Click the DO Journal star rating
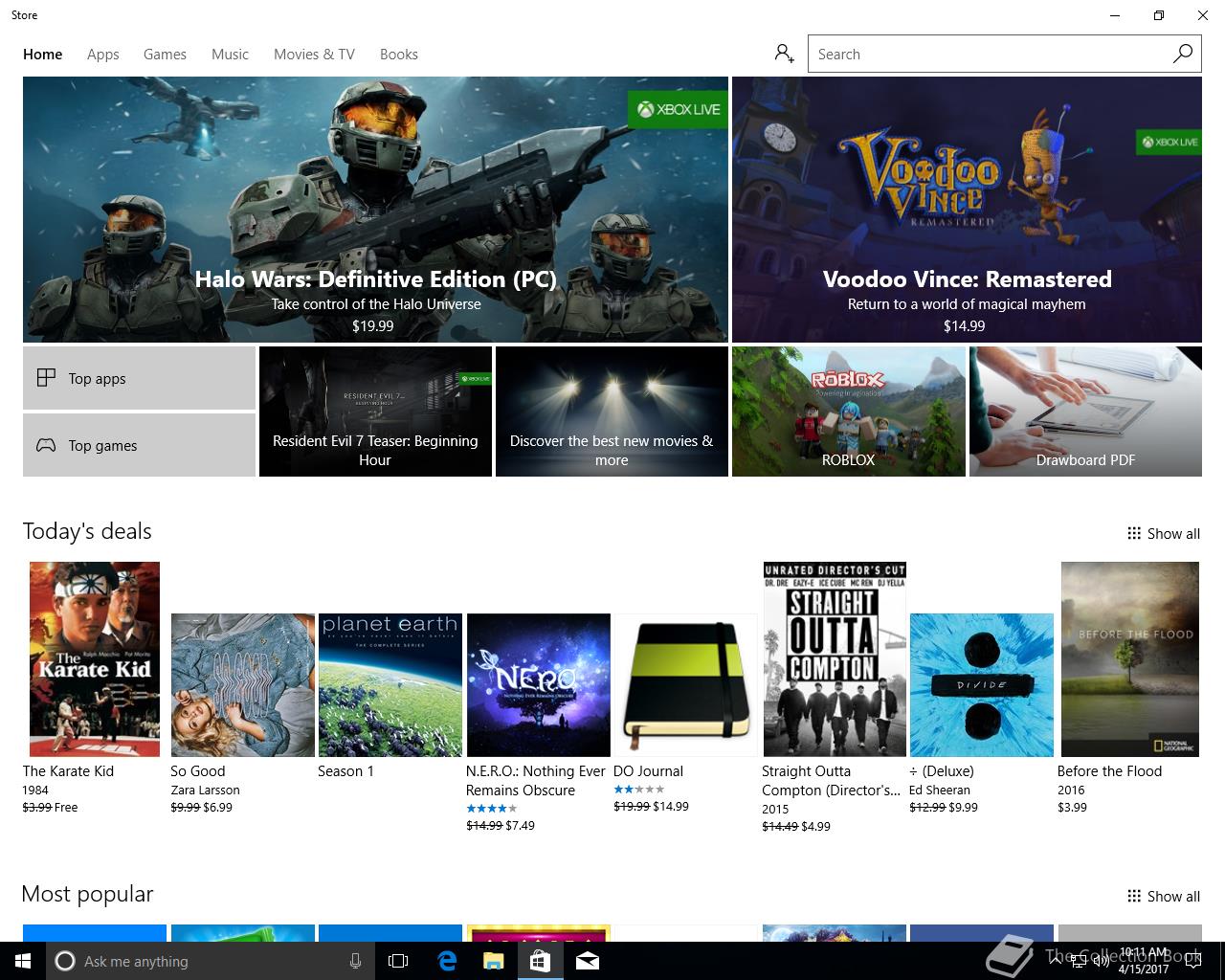The width and height of the screenshot is (1225, 980). pyautogui.click(x=639, y=790)
